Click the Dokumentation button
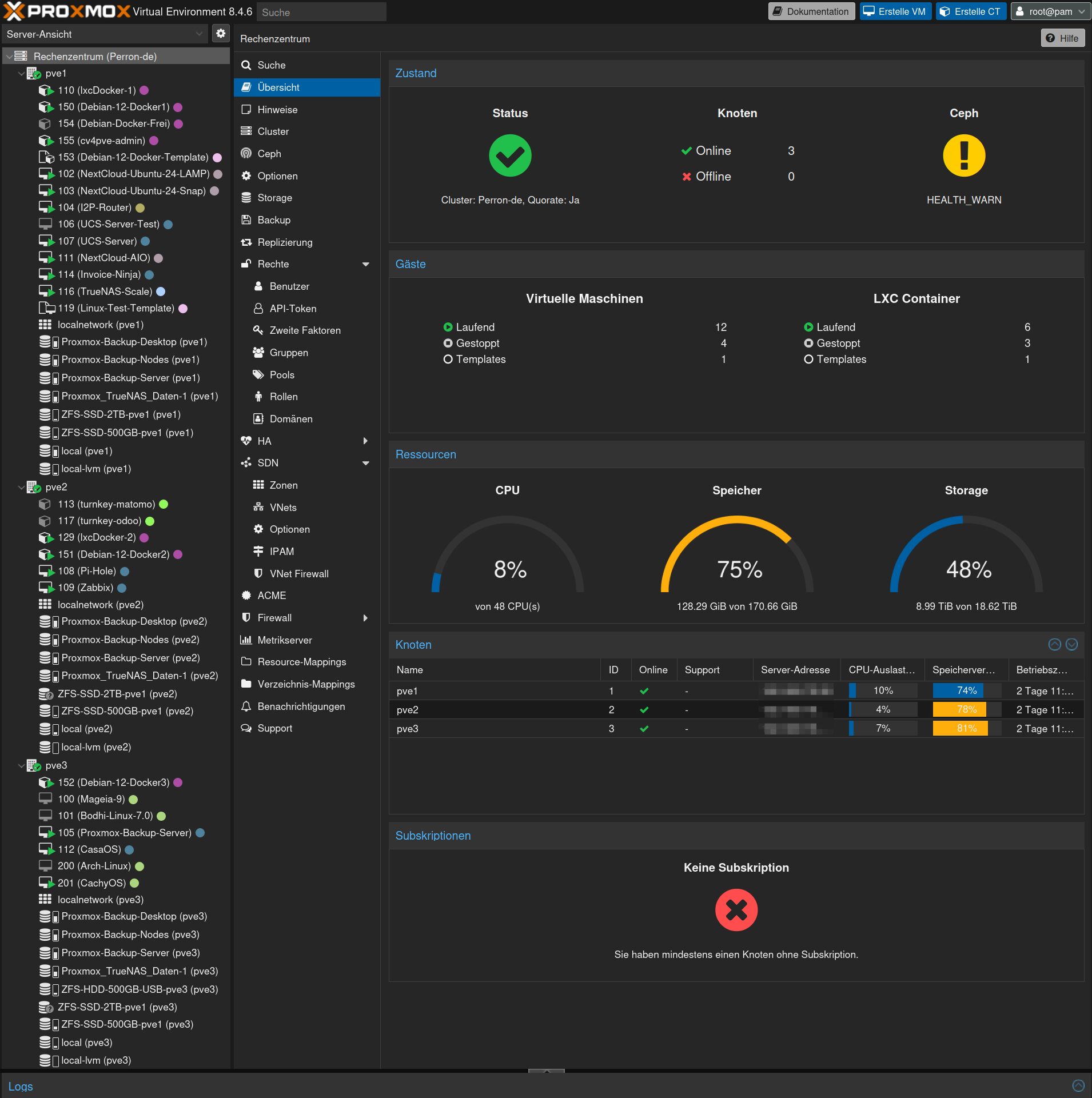Image resolution: width=1092 pixels, height=1098 pixels. click(x=811, y=11)
